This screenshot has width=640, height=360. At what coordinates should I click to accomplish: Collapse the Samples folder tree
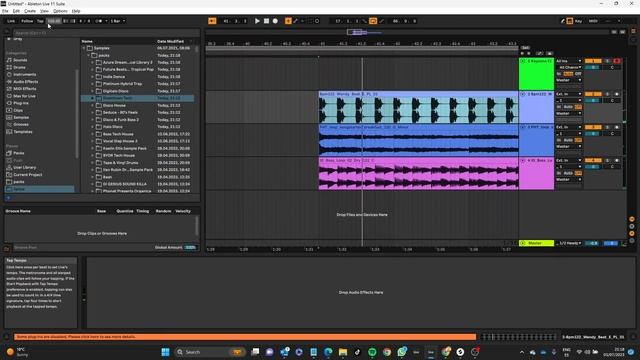pyautogui.click(x=84, y=48)
